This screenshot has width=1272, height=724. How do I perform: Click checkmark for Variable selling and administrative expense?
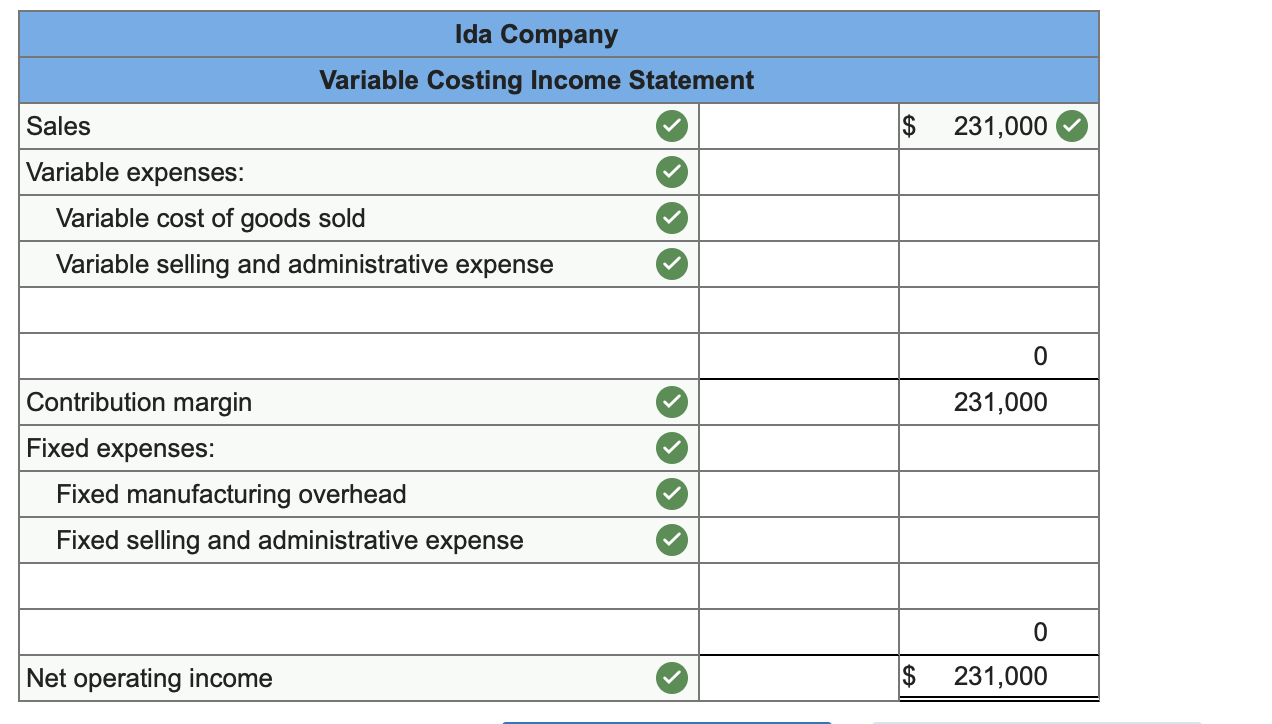pos(672,265)
